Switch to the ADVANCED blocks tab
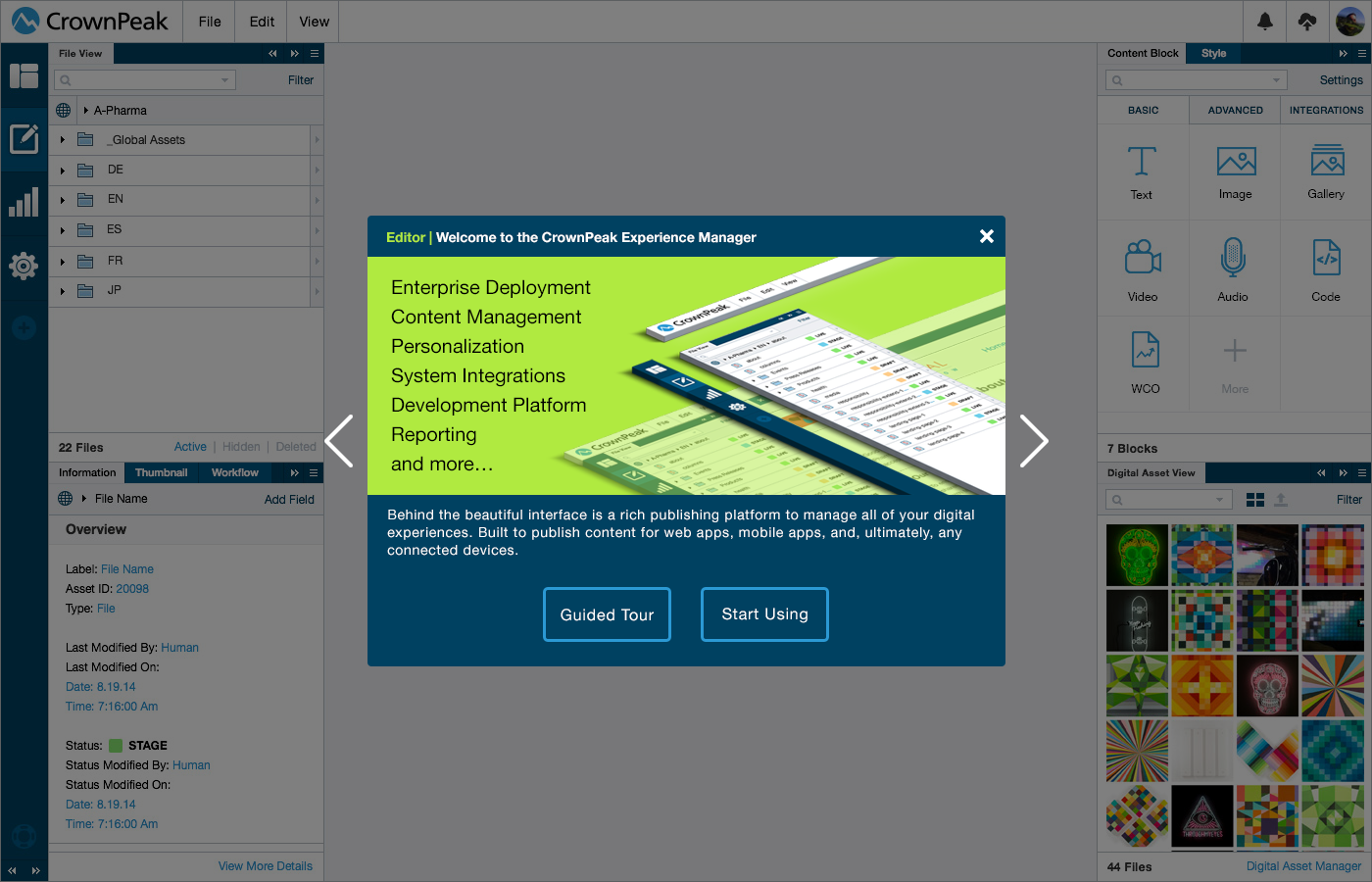This screenshot has height=882, width=1372. click(x=1235, y=111)
